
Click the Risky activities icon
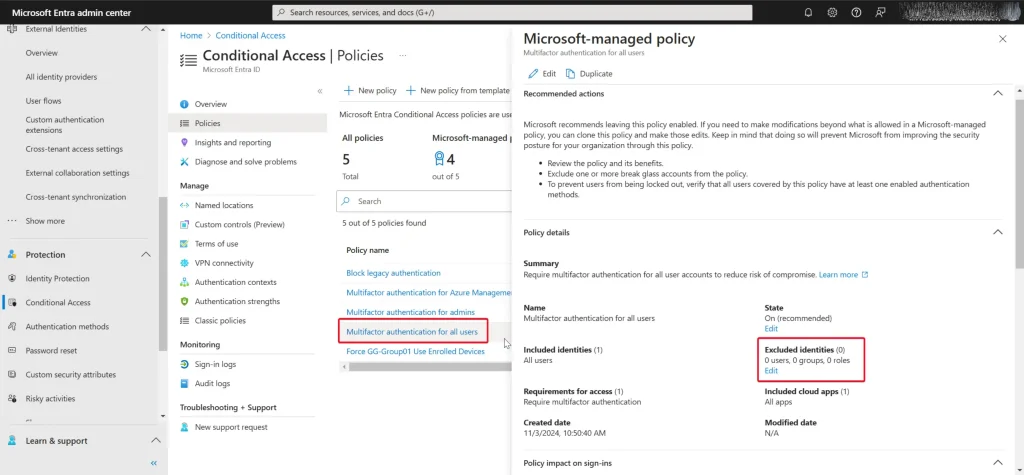(12, 399)
